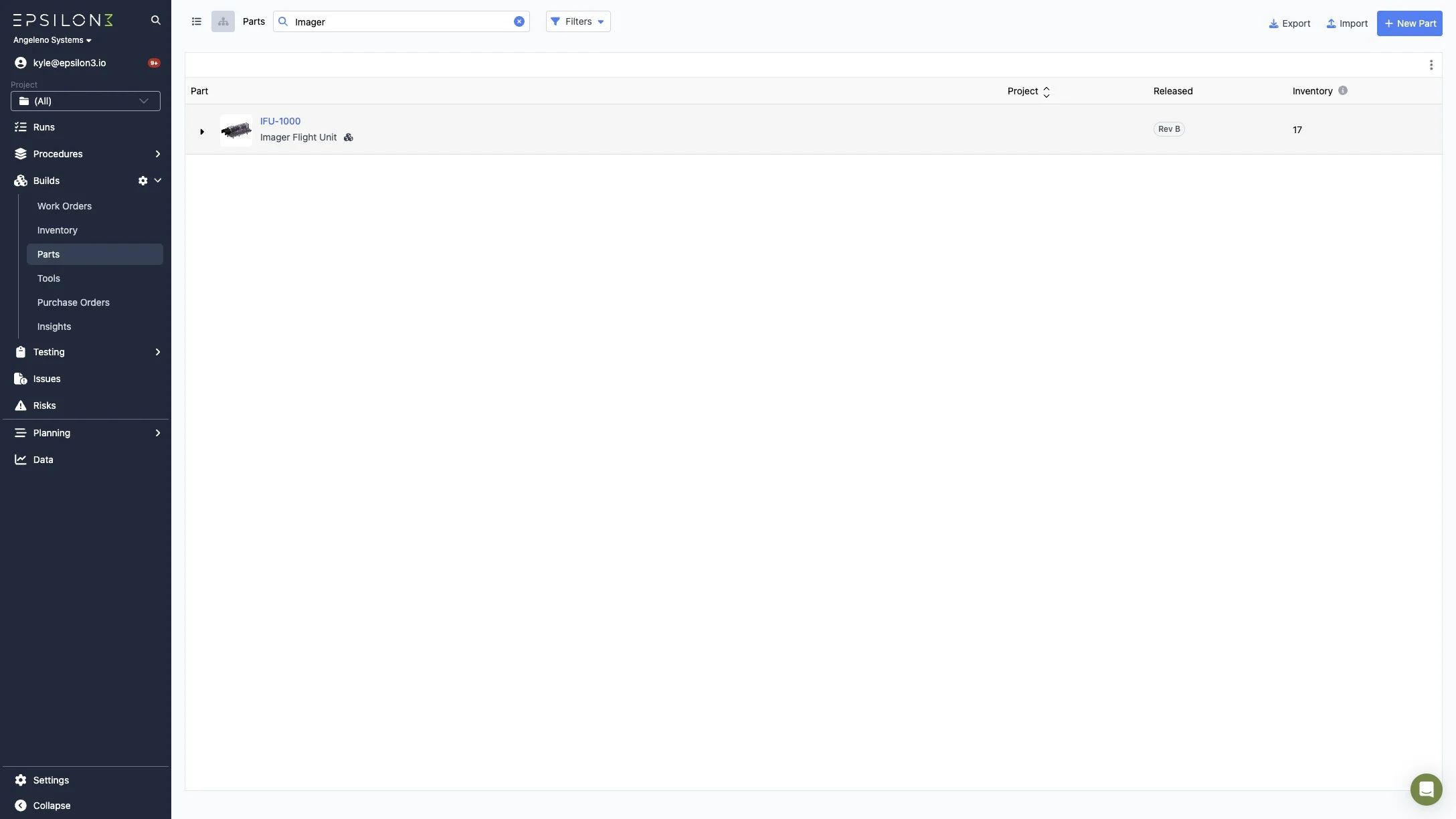Open the Project (All) selector
Image resolution: width=1456 pixels, height=819 pixels.
point(86,101)
